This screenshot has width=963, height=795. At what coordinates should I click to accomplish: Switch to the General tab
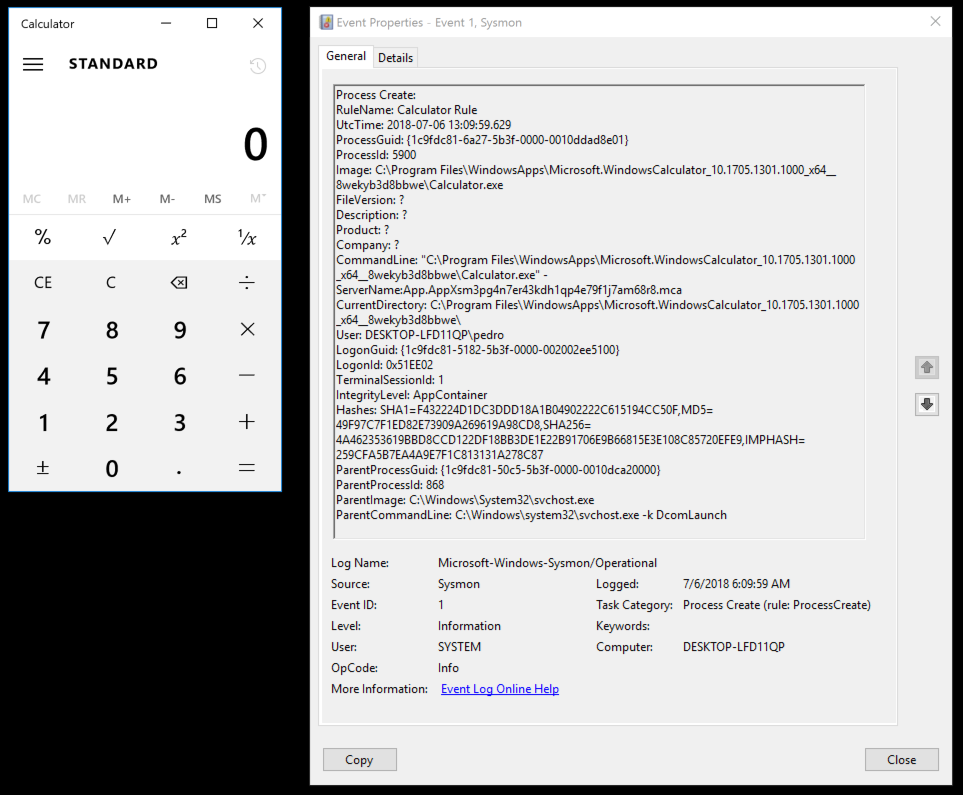click(x=346, y=56)
